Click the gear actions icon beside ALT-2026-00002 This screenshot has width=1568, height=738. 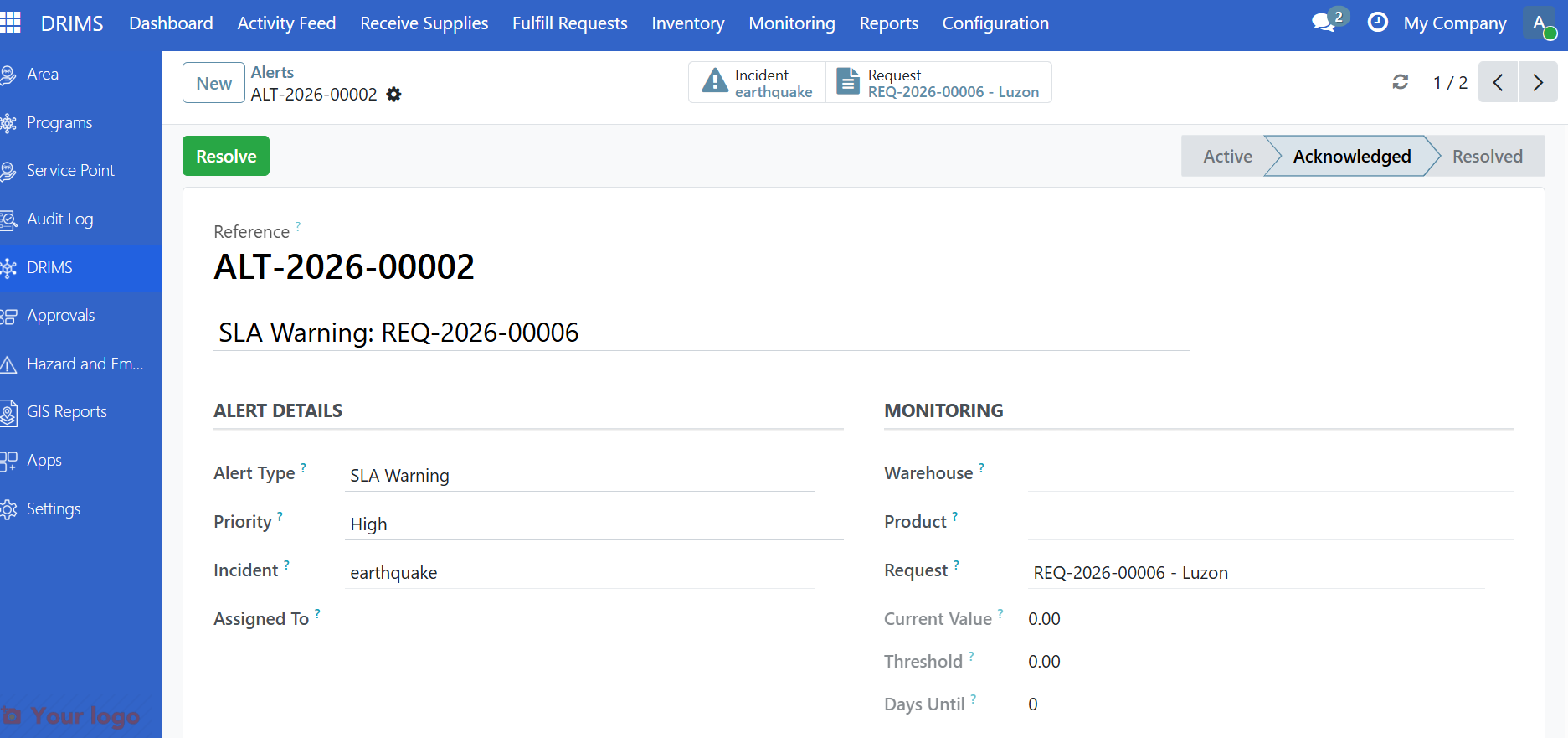[x=394, y=95]
